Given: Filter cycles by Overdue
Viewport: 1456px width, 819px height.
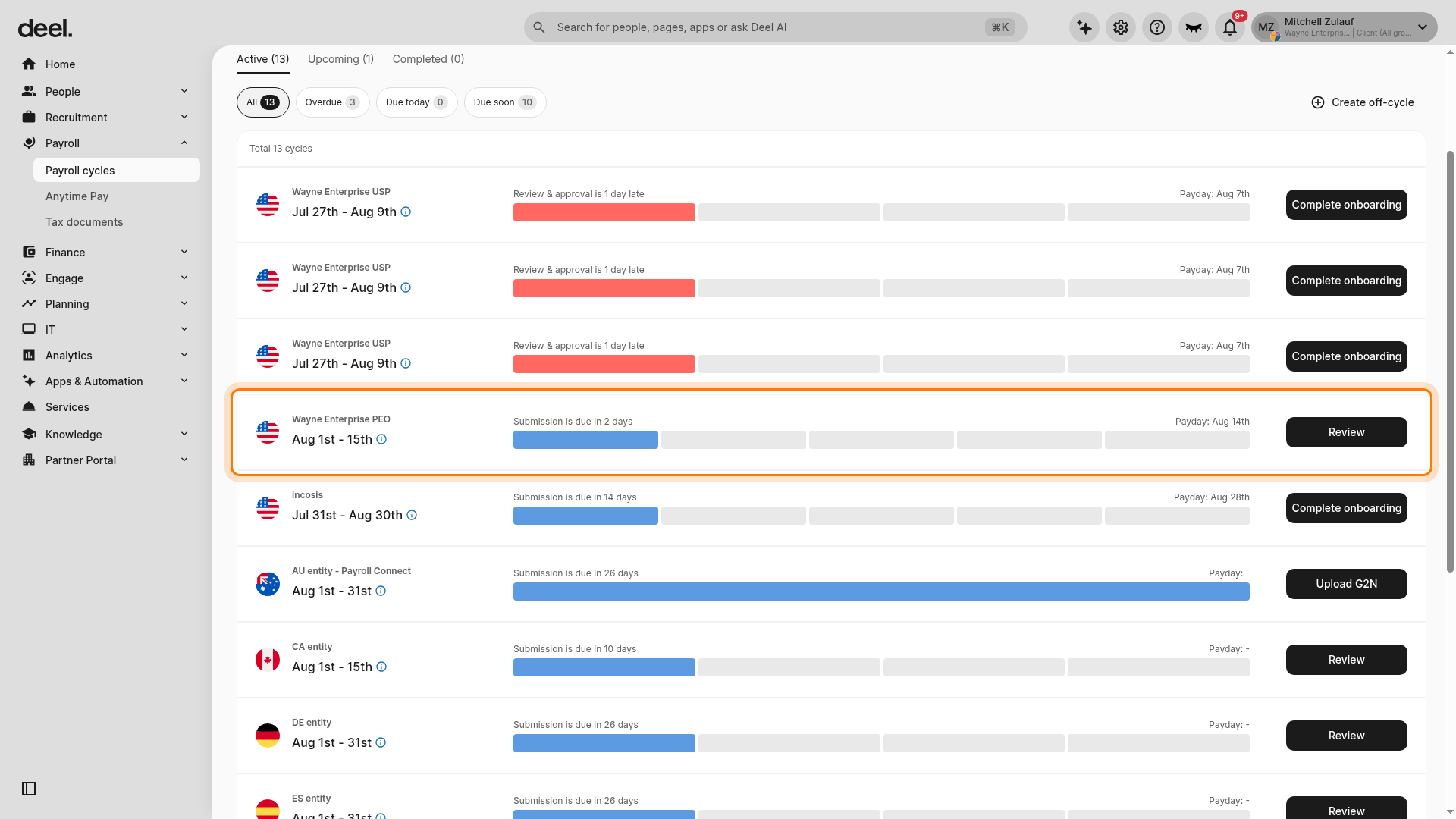Looking at the screenshot, I should tap(332, 102).
